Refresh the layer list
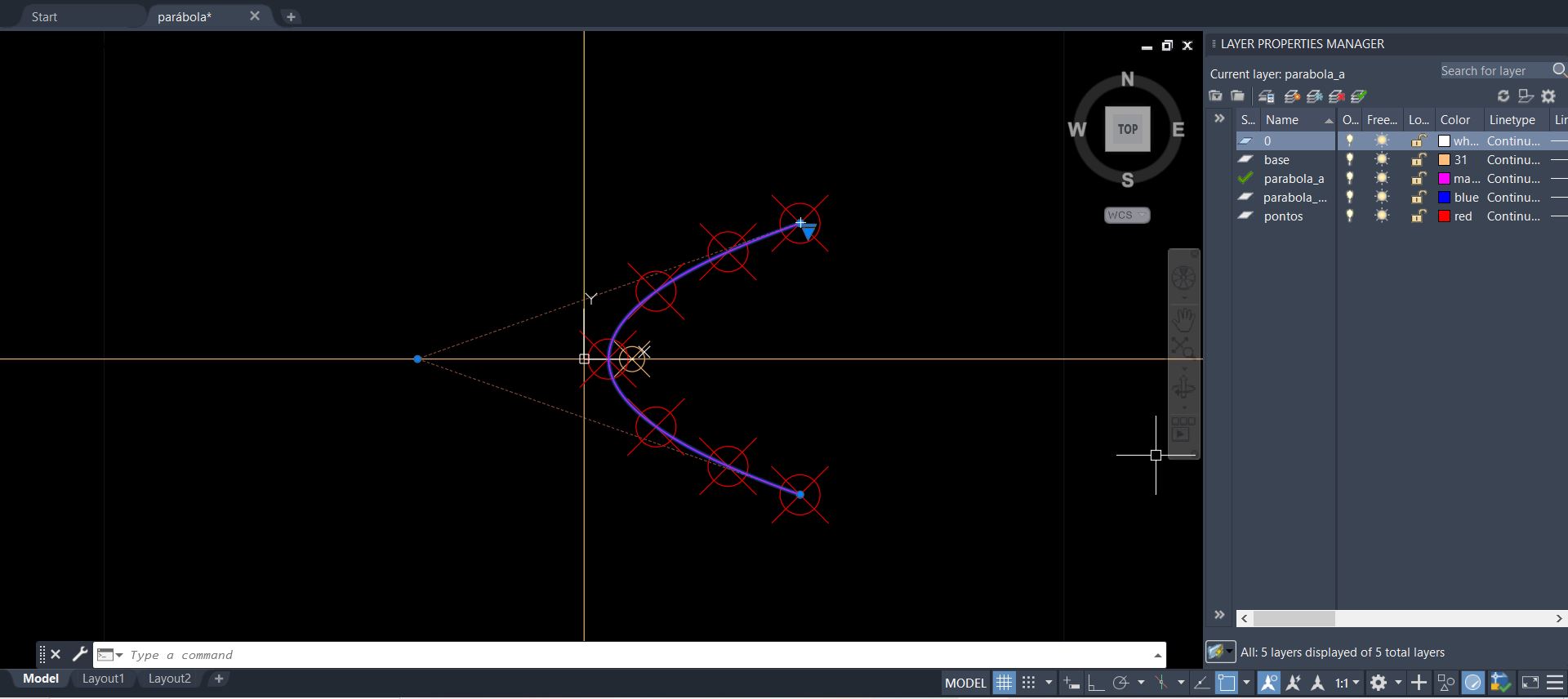 [1503, 96]
